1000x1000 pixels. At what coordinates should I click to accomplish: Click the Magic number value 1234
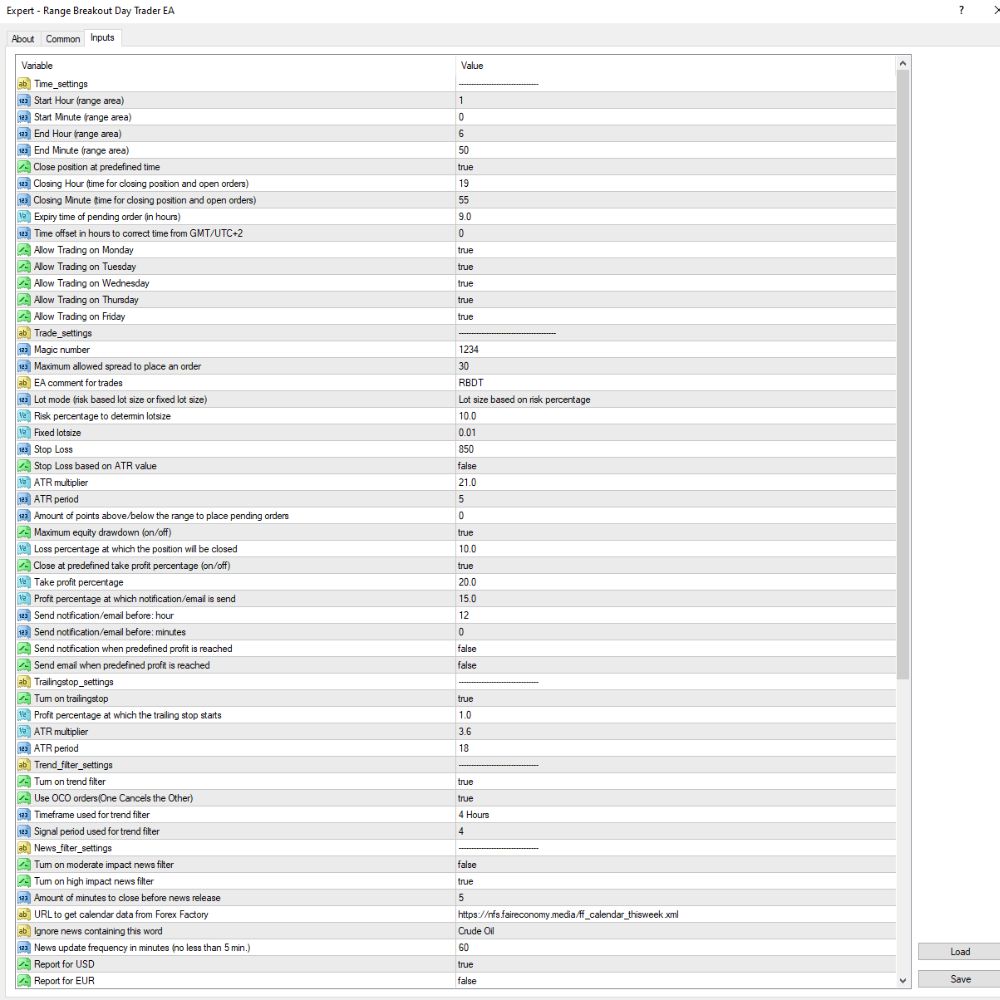468,349
